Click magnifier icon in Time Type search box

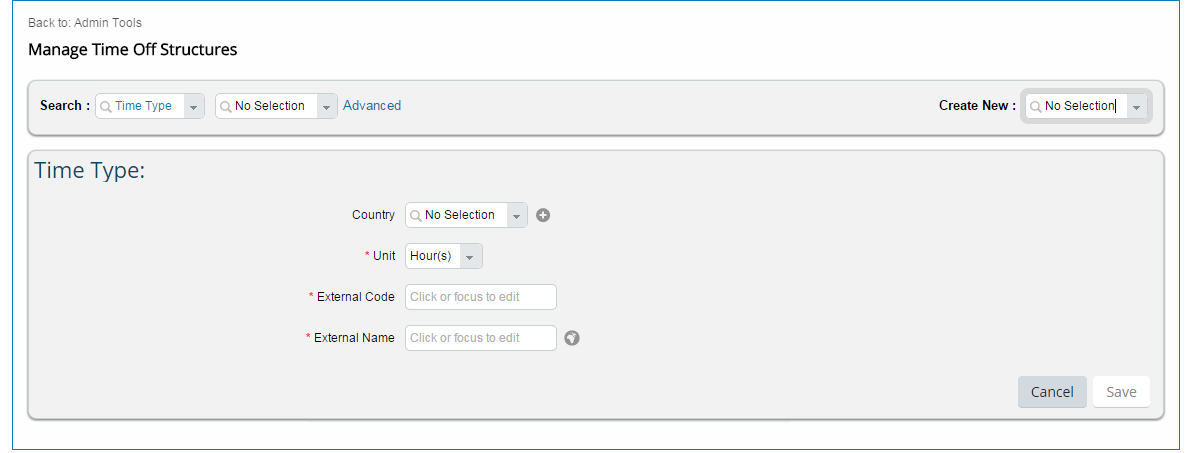[106, 106]
